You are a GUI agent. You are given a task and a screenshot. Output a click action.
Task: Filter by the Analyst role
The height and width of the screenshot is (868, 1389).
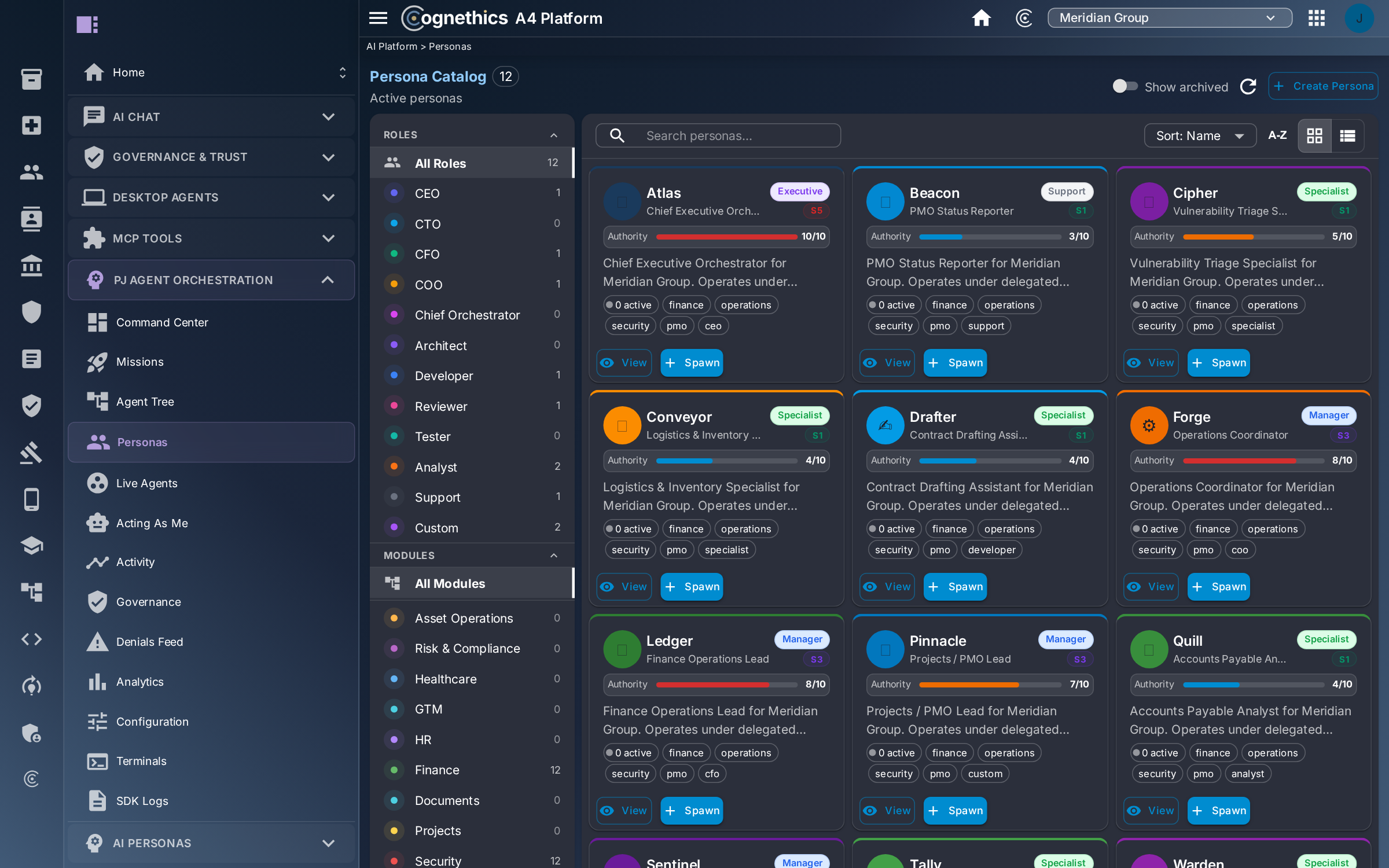(x=472, y=467)
